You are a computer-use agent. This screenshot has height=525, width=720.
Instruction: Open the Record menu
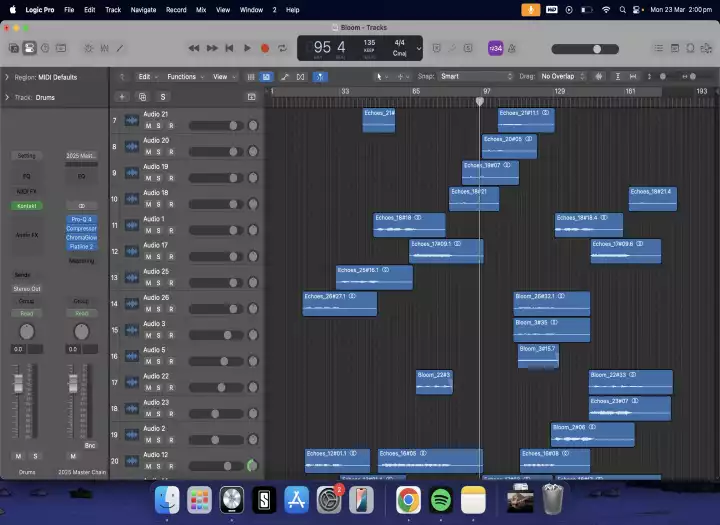pyautogui.click(x=176, y=10)
